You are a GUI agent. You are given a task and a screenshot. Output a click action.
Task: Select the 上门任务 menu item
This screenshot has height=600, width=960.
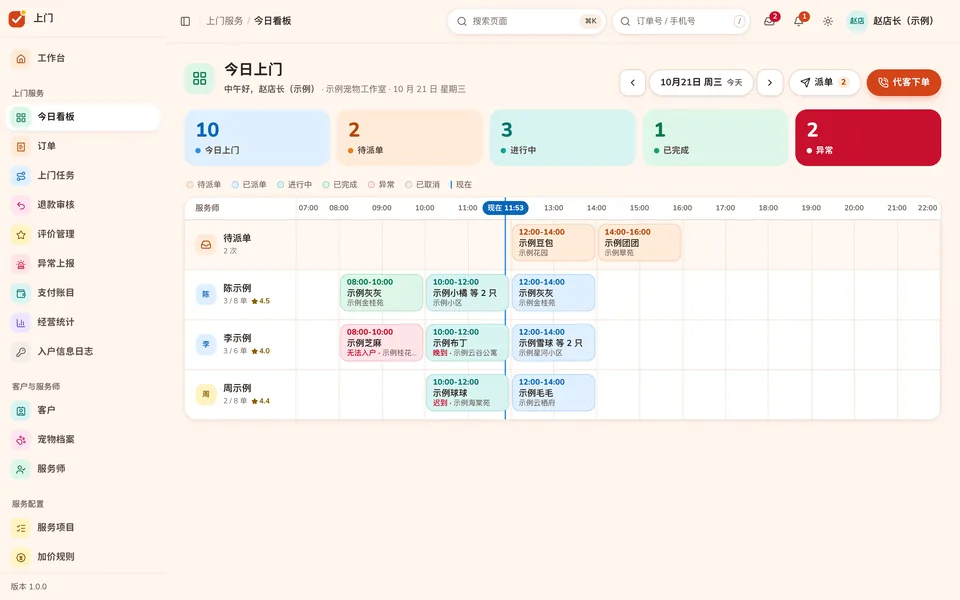[x=83, y=176]
